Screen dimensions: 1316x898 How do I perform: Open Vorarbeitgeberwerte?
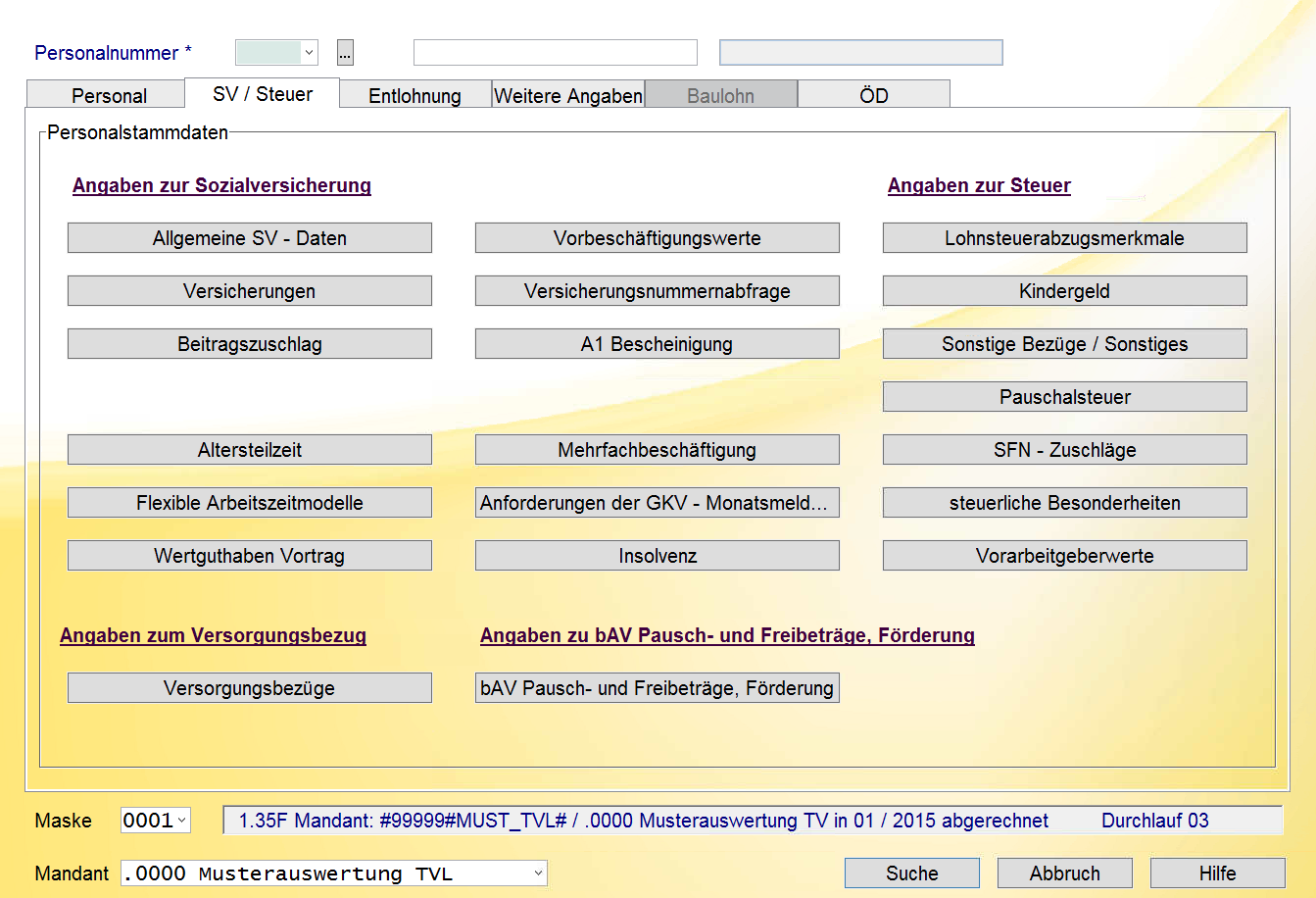1065,556
